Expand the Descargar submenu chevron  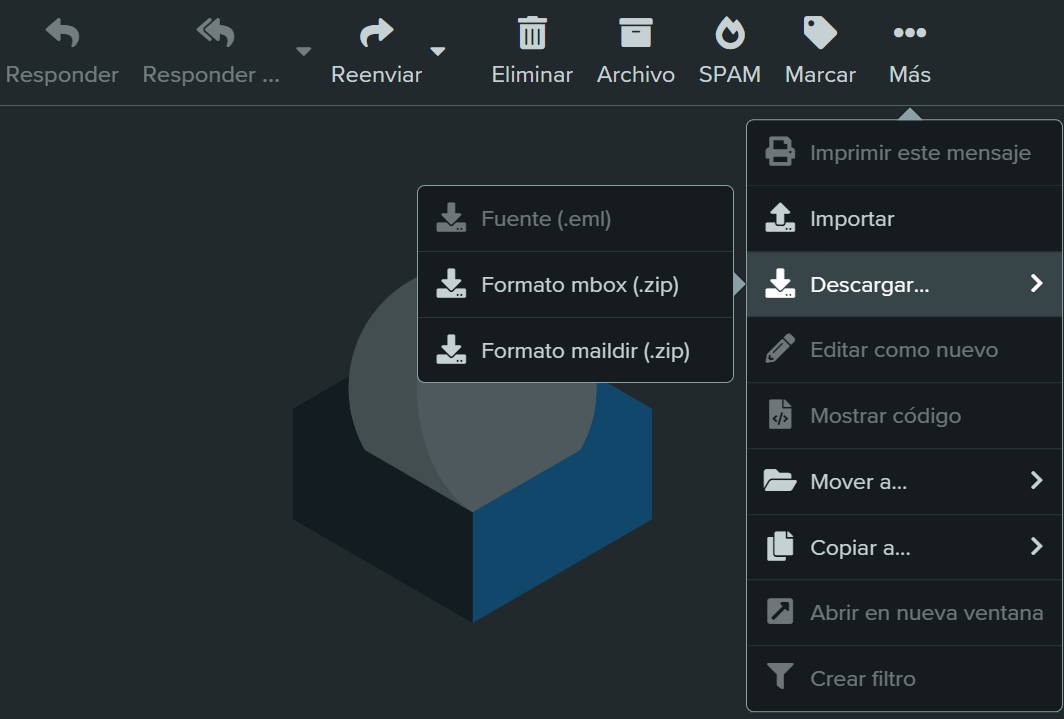click(x=1036, y=284)
